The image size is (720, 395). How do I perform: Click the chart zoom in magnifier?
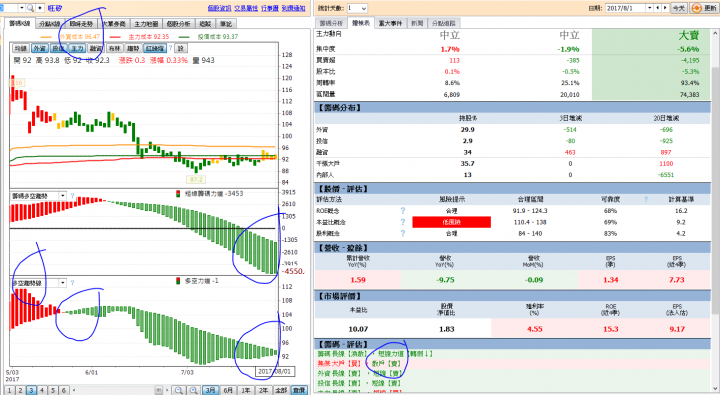[x=193, y=390]
